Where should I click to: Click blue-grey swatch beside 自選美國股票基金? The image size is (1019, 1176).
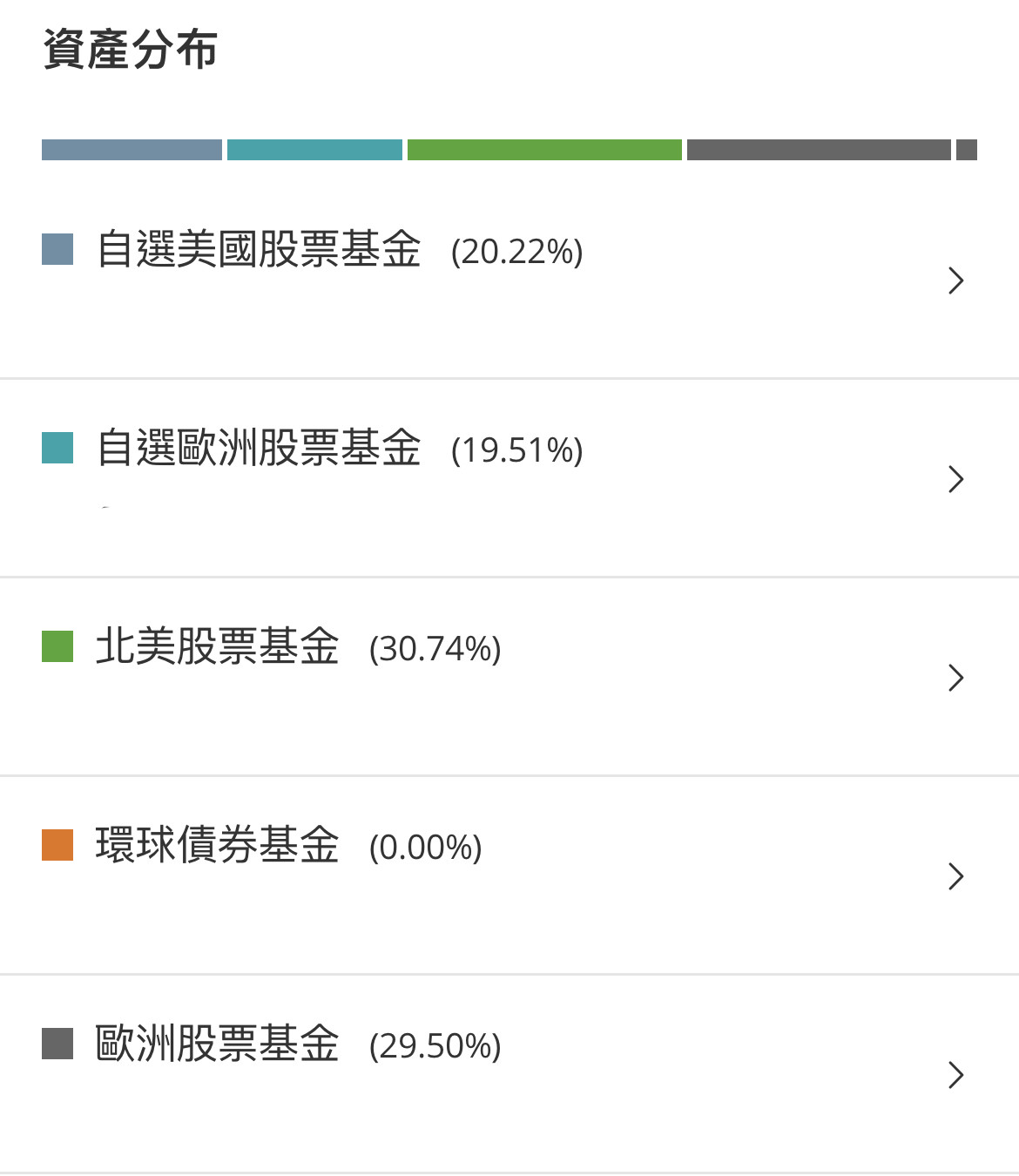[57, 249]
